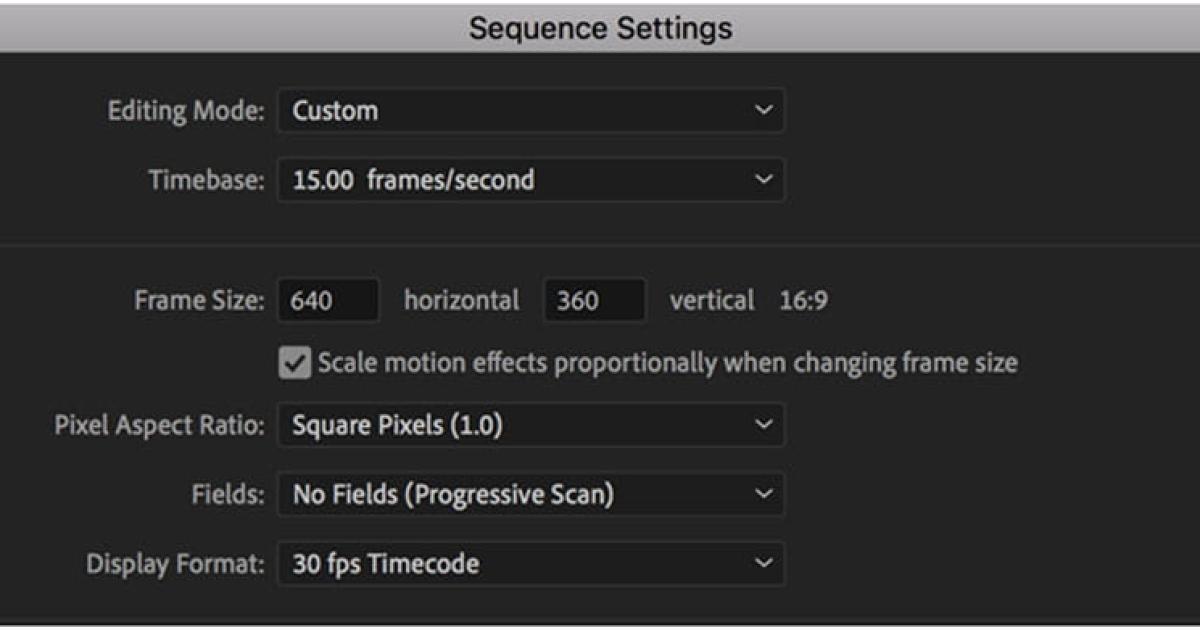Click the Display Format label text
1200x630 pixels.
[x=175, y=564]
